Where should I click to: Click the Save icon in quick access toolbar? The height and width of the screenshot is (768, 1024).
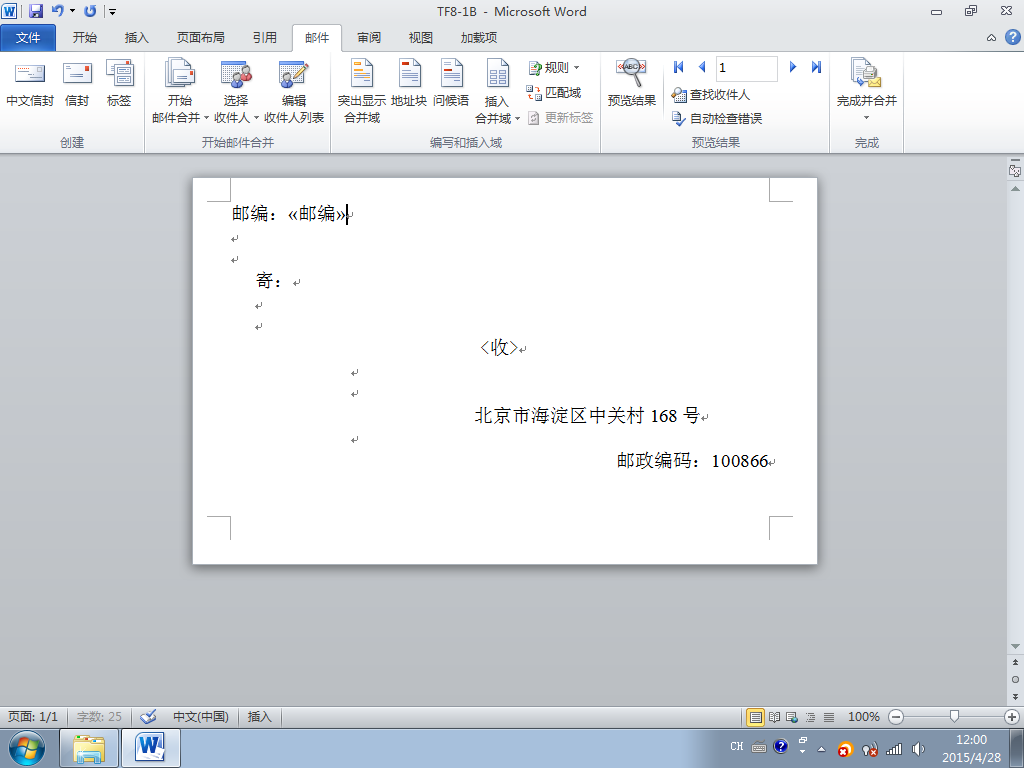(36, 10)
